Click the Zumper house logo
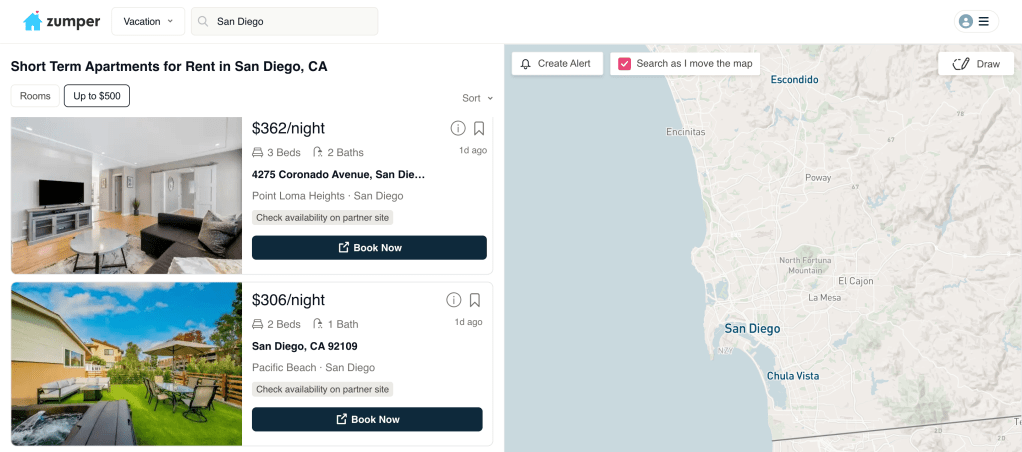The width and height of the screenshot is (1022, 452). click(x=33, y=21)
